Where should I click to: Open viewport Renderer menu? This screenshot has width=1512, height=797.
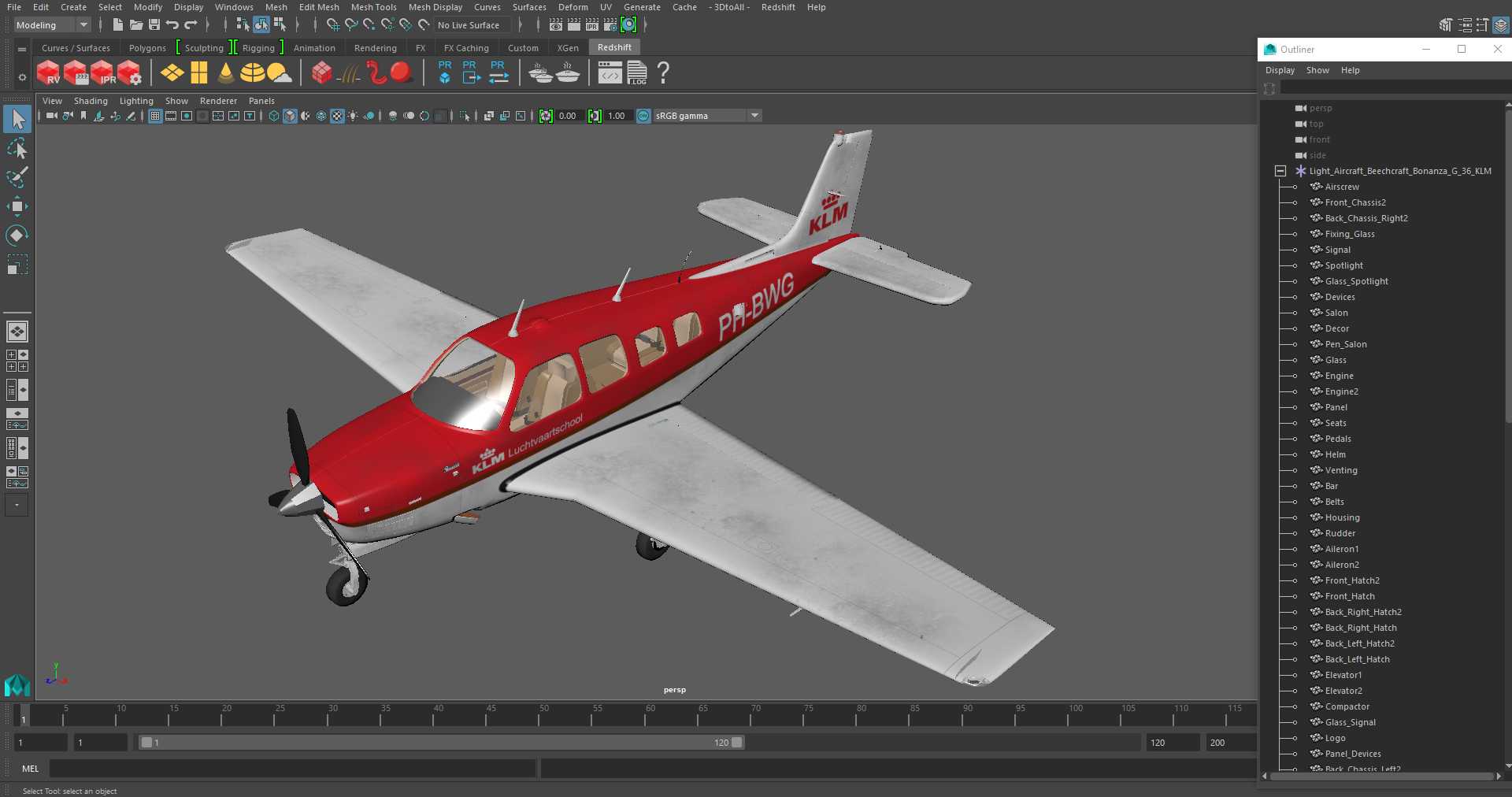[218, 101]
